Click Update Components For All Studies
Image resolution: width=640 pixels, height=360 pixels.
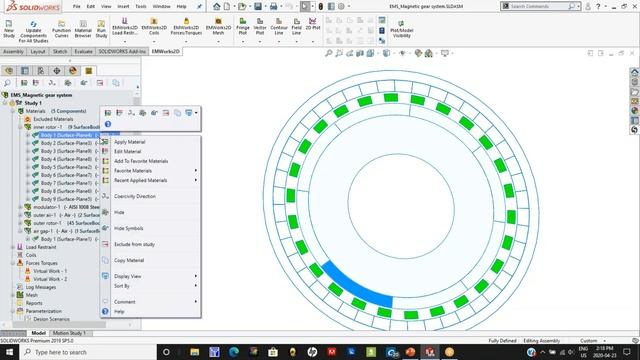33,31
